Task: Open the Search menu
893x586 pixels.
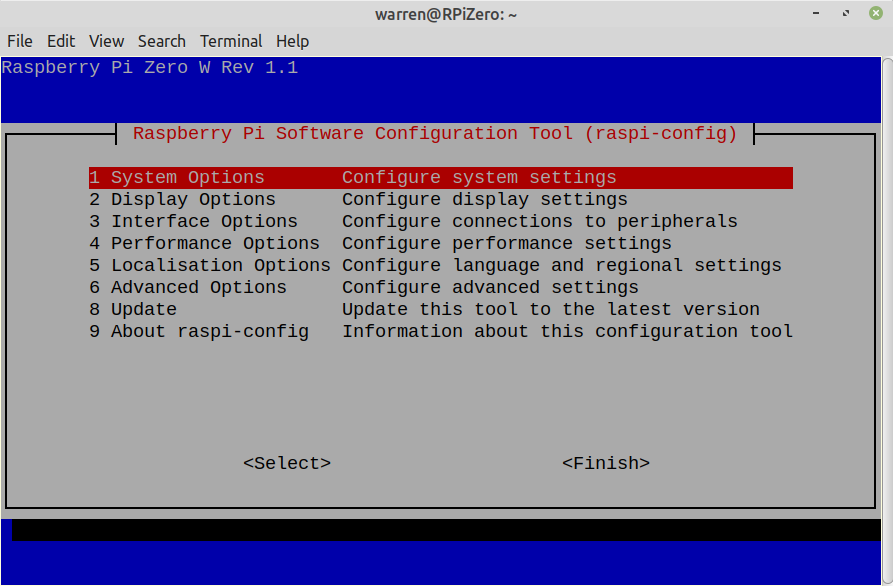Action: click(x=162, y=41)
